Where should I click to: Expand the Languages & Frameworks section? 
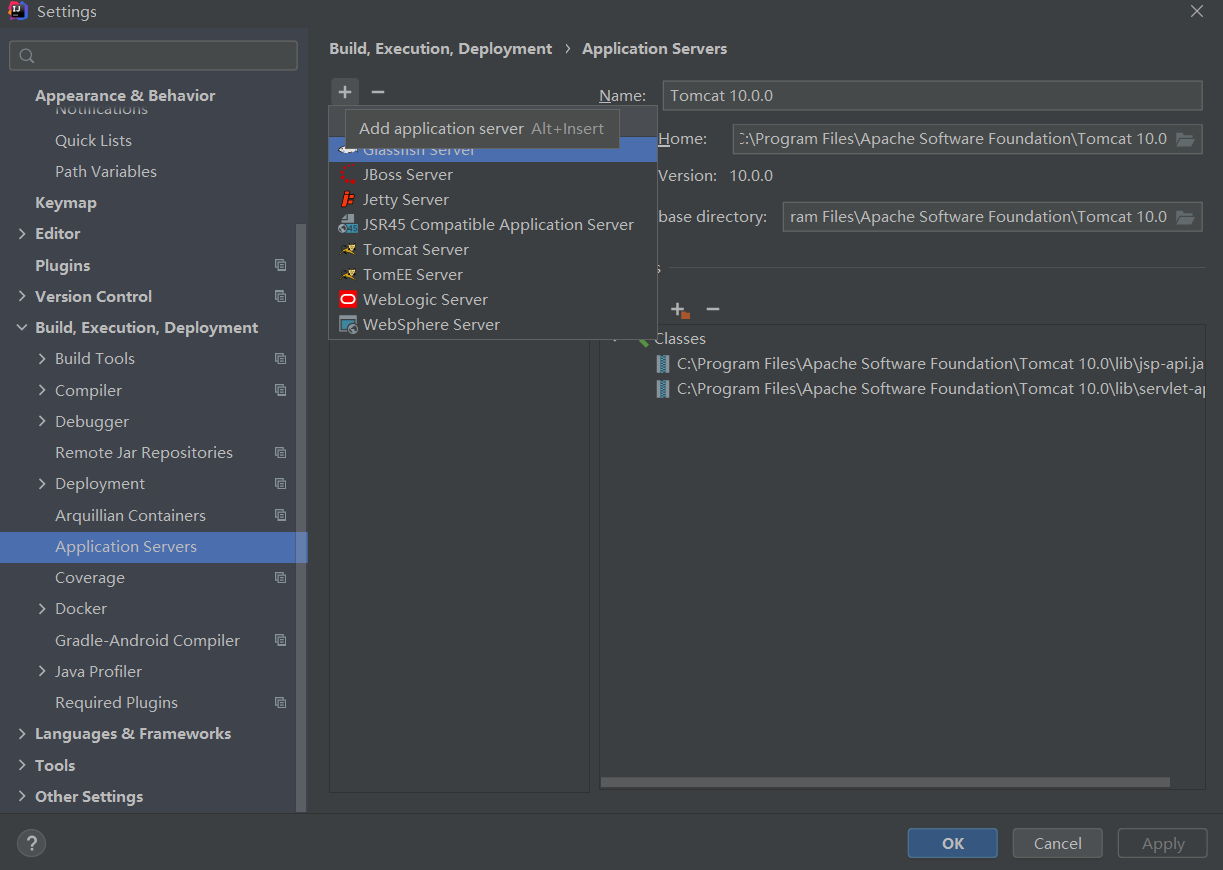point(22,734)
